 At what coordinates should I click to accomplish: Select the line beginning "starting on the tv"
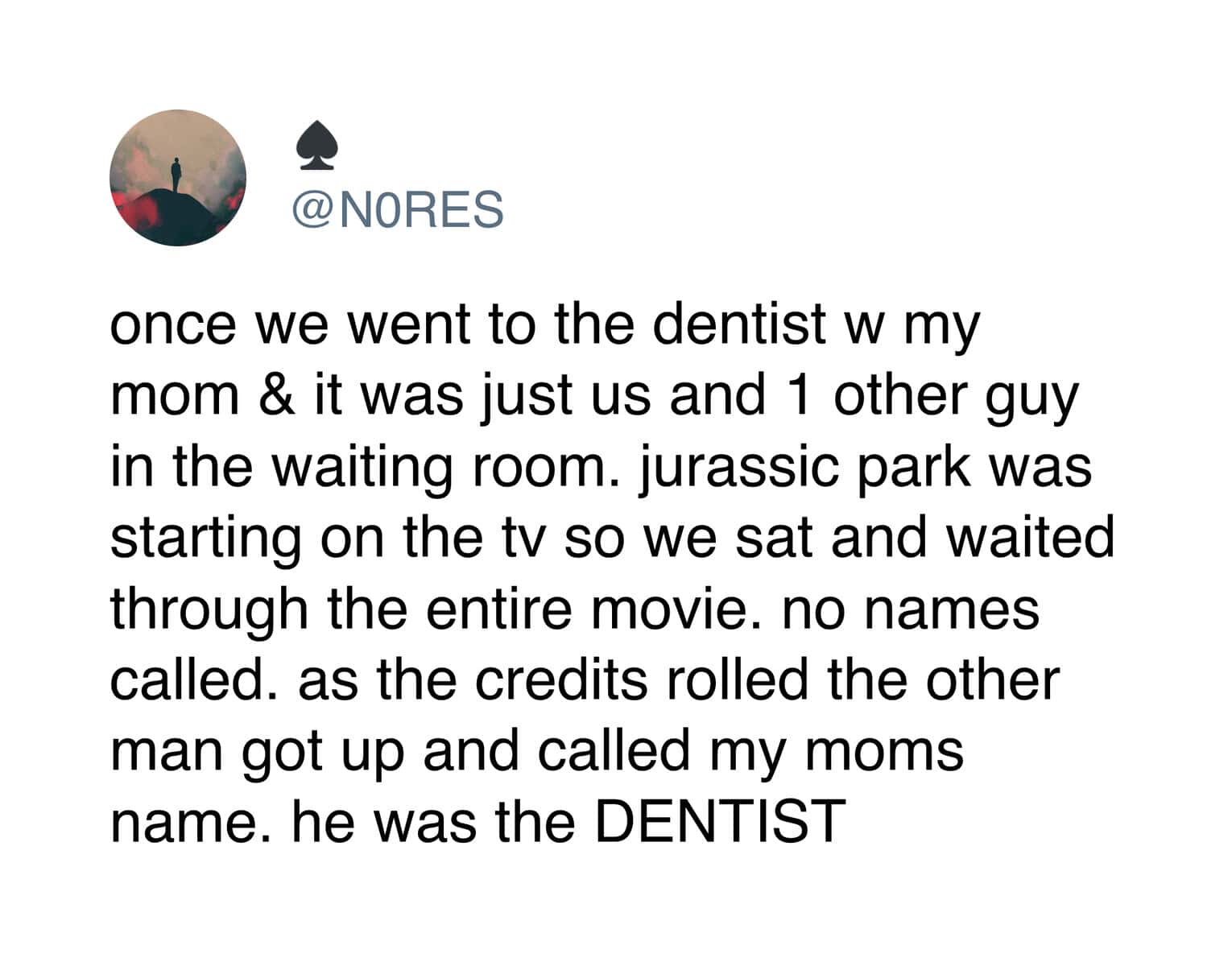coord(612,538)
